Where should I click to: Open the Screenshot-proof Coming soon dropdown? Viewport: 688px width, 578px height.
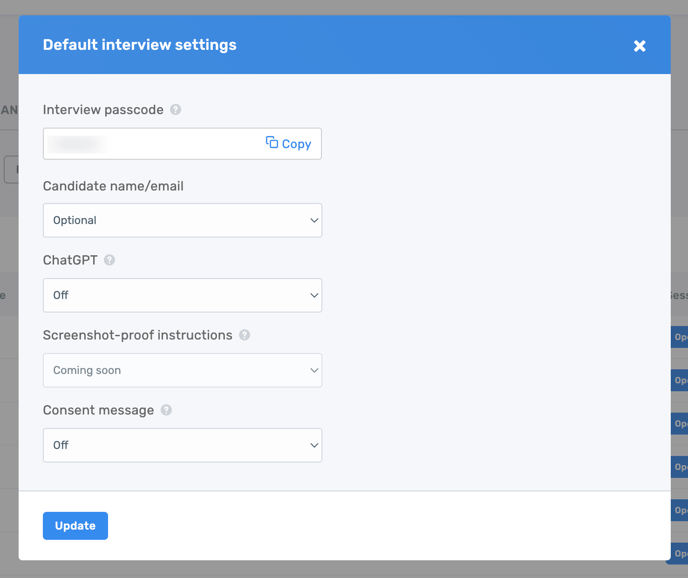[x=182, y=370]
